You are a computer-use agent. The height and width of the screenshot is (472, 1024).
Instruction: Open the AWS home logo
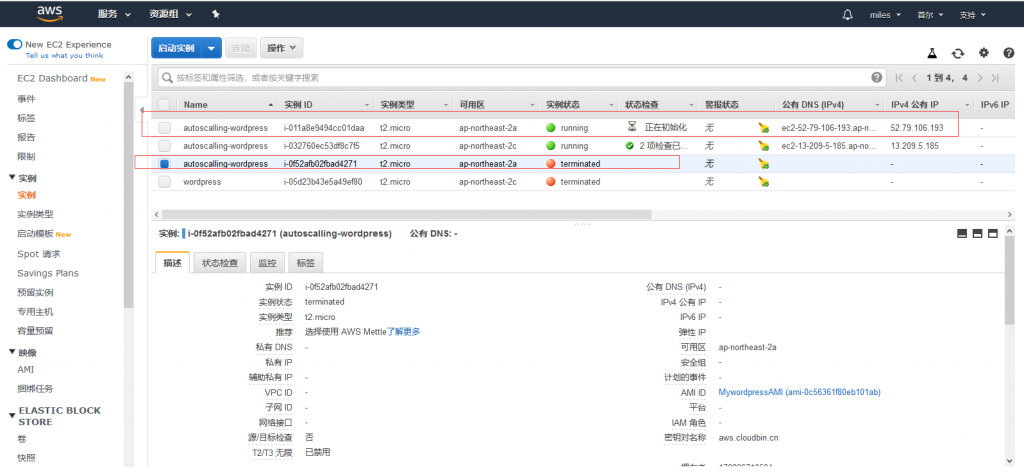49,13
